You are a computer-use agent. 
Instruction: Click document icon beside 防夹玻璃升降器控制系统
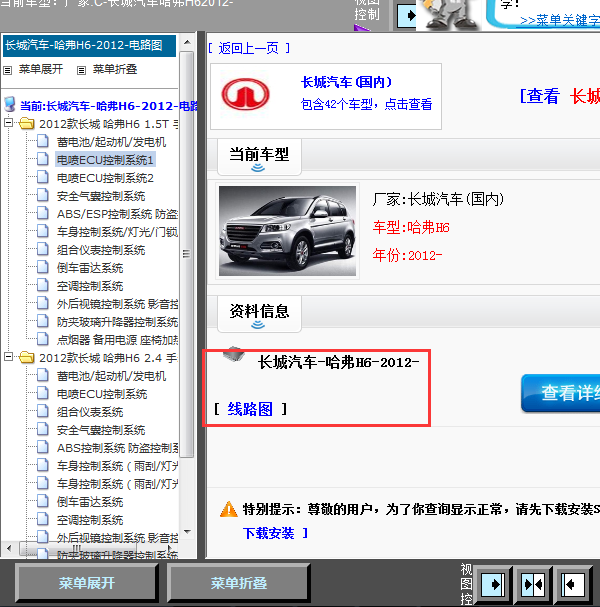pyautogui.click(x=43, y=321)
